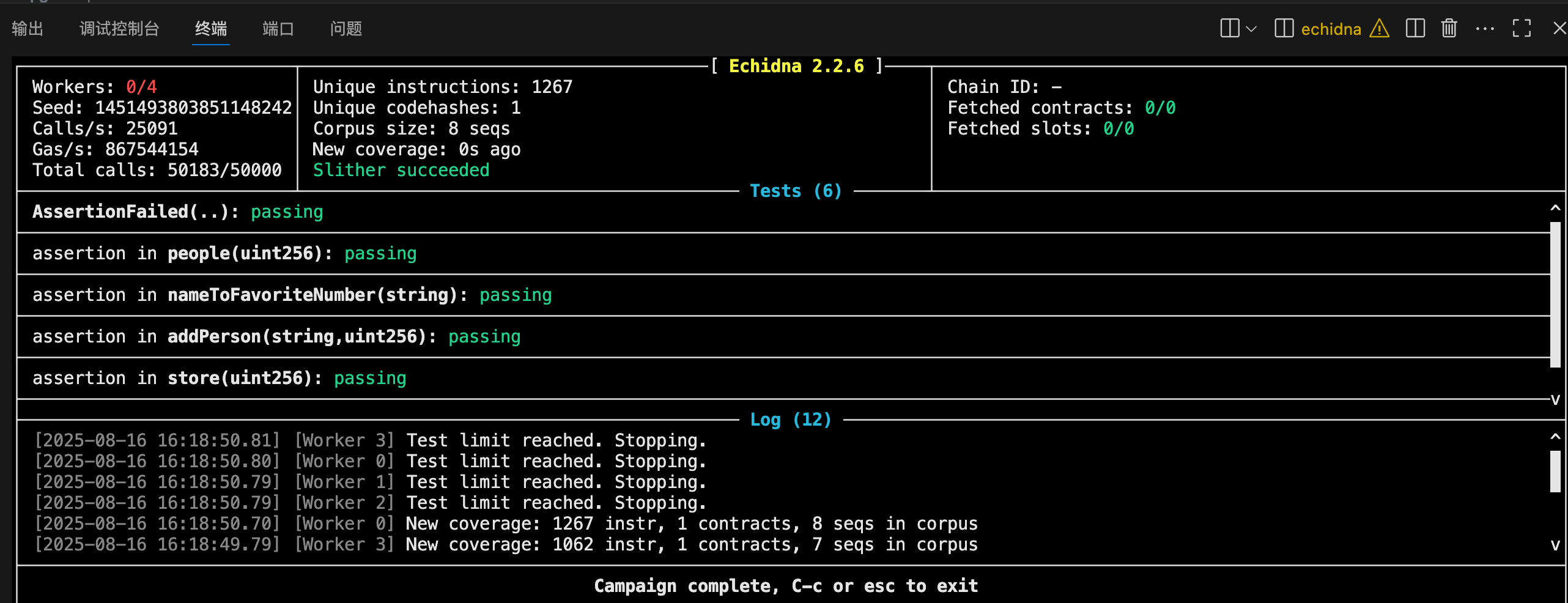Screen dimensions: 1568x603
Task: Click the Tests list scroll-down arrow
Action: point(1555,400)
